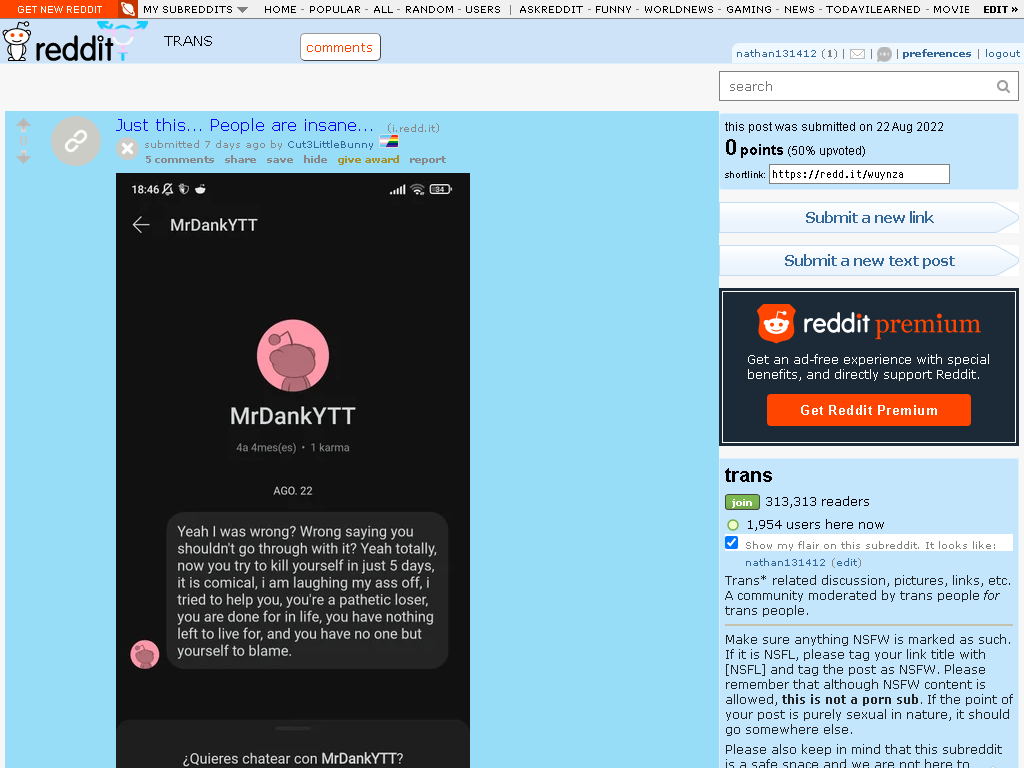Open Random subreddit link
Viewport: 1024px width, 768px height.
point(429,10)
